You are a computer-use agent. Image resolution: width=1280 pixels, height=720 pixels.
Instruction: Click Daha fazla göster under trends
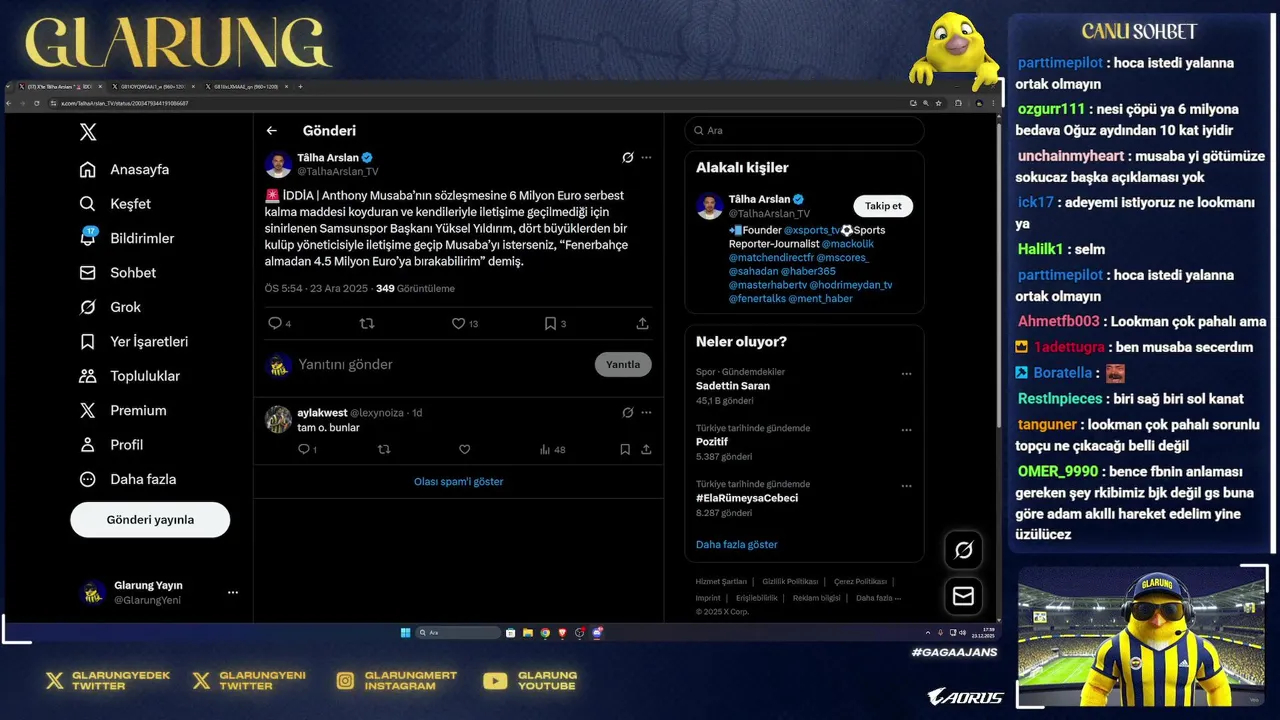pos(736,544)
